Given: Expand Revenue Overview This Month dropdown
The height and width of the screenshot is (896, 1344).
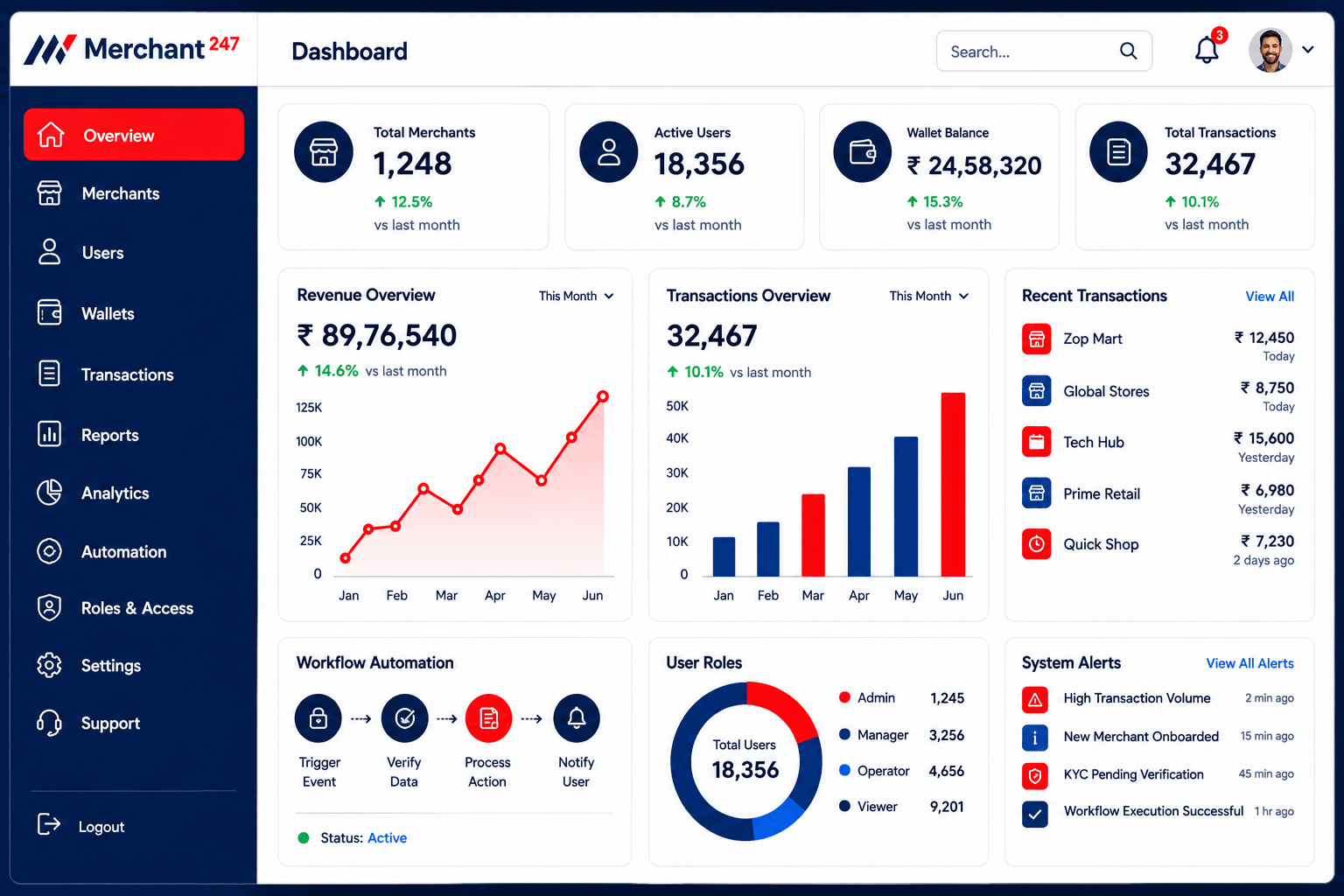Looking at the screenshot, I should click(577, 296).
